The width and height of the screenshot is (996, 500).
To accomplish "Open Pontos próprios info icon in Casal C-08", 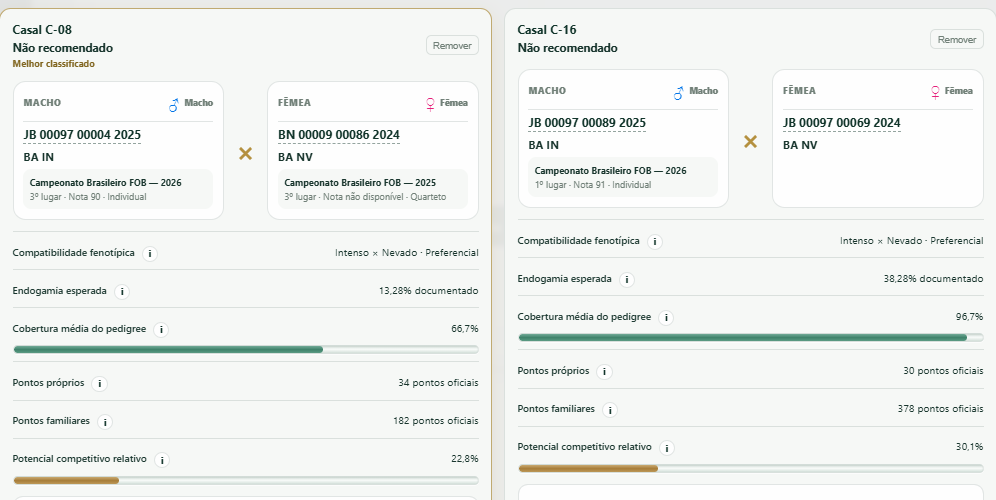I will coord(100,384).
